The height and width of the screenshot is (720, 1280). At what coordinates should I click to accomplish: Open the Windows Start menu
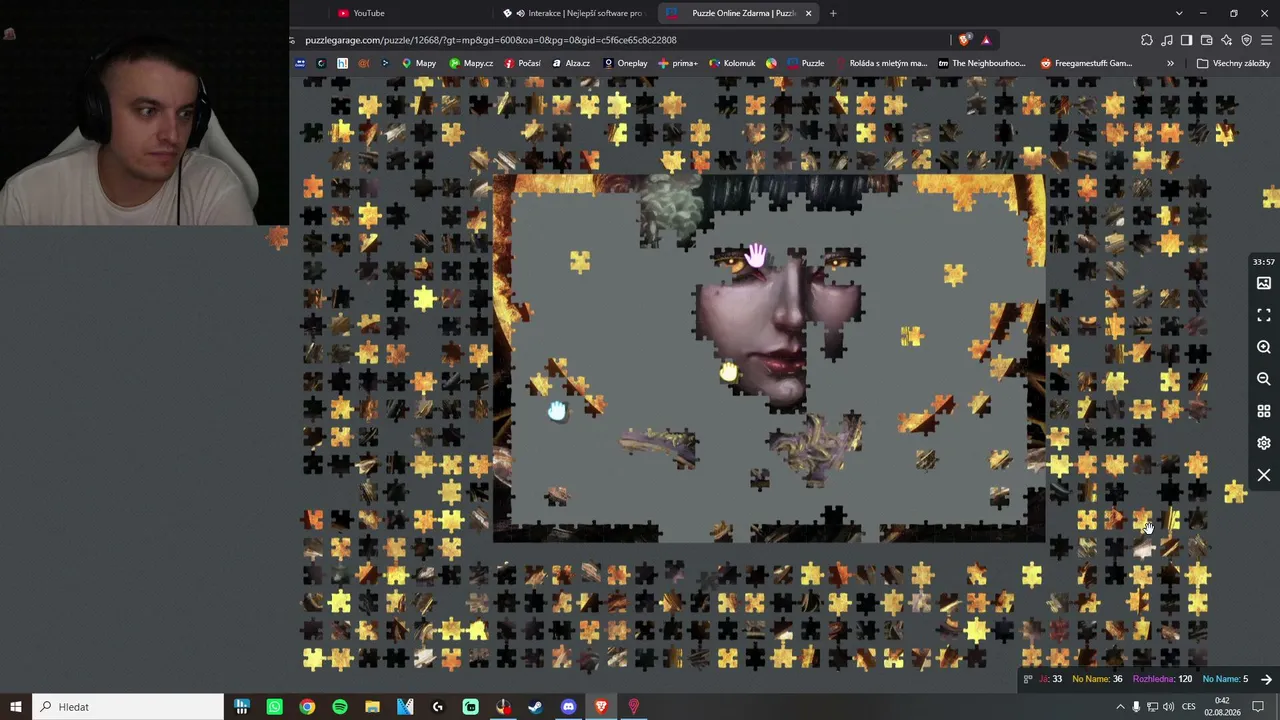coord(16,707)
